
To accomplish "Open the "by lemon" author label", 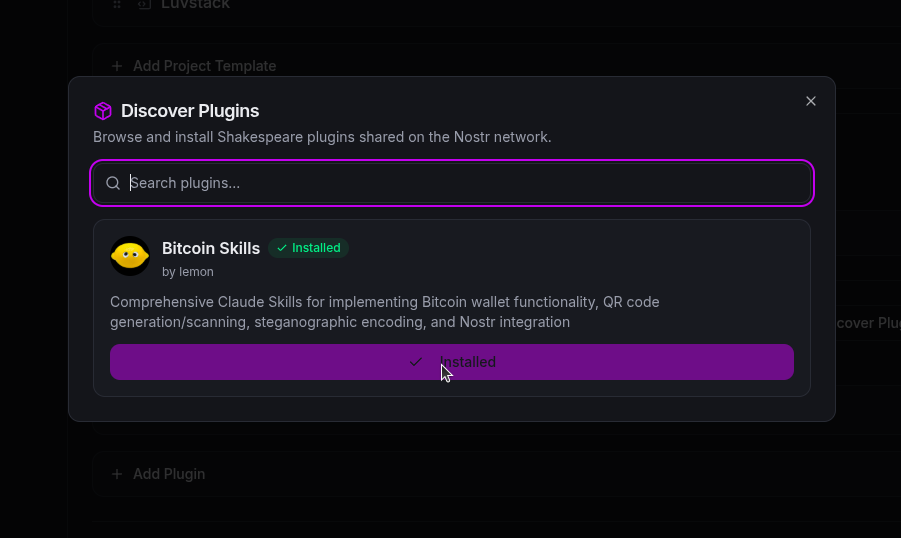I will point(188,272).
